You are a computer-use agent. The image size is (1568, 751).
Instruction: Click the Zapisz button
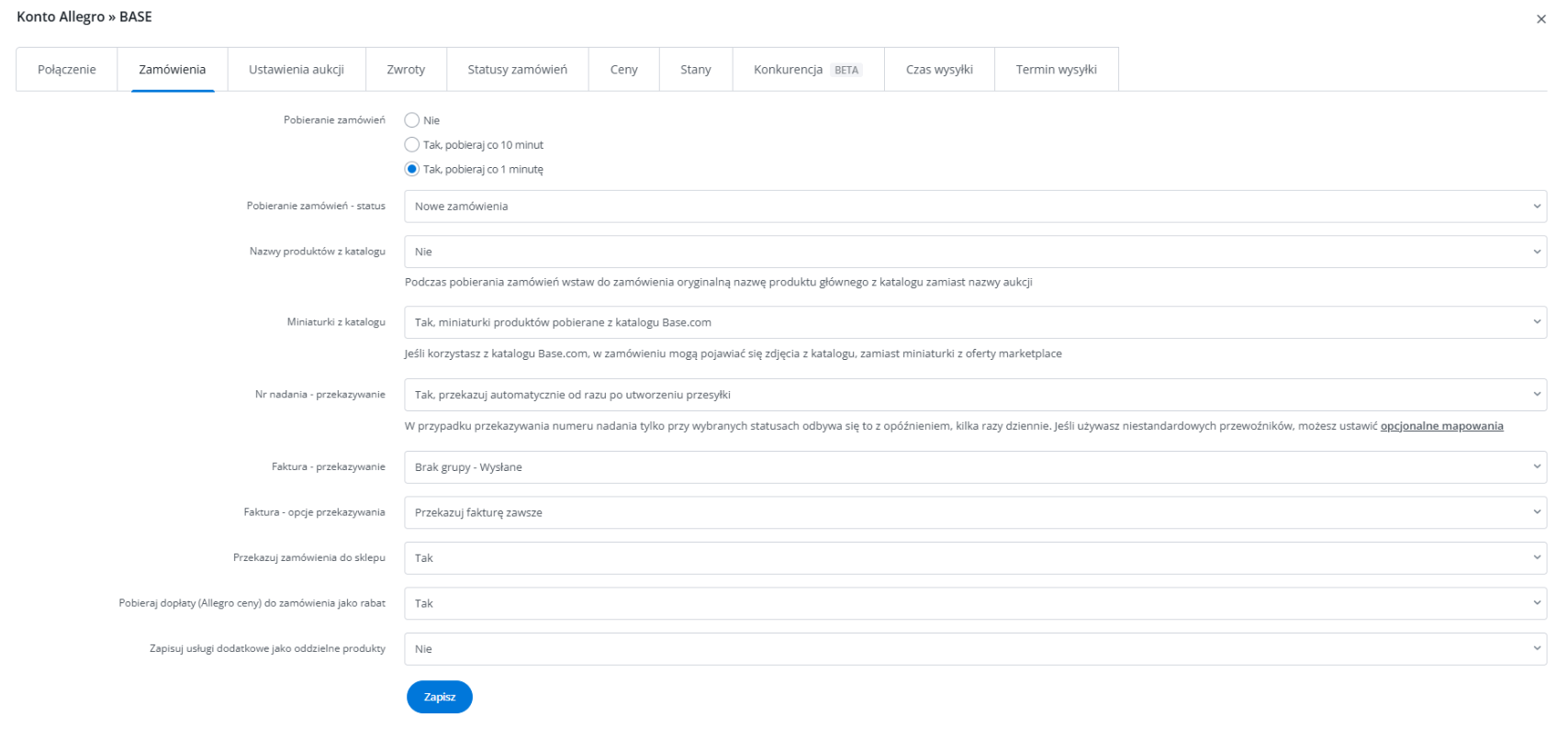(439, 697)
